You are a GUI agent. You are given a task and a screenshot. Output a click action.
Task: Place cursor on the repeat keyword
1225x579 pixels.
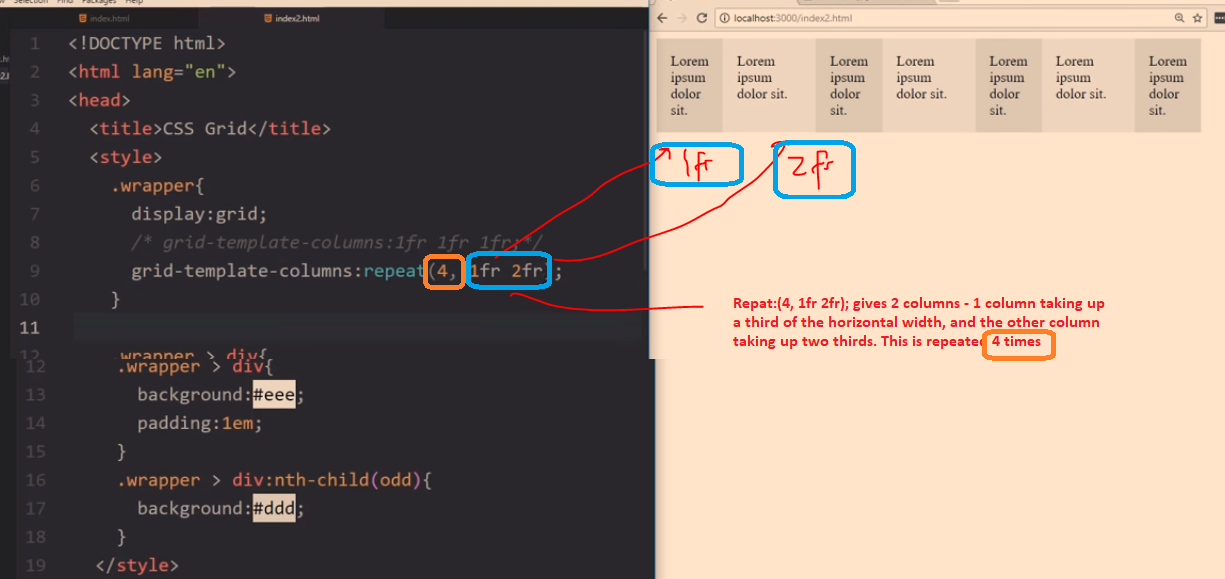point(394,272)
